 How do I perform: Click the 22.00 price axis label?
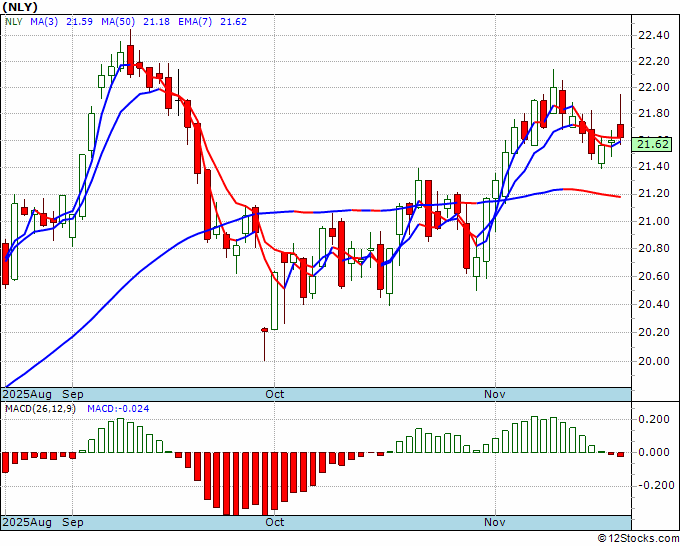pyautogui.click(x=654, y=88)
